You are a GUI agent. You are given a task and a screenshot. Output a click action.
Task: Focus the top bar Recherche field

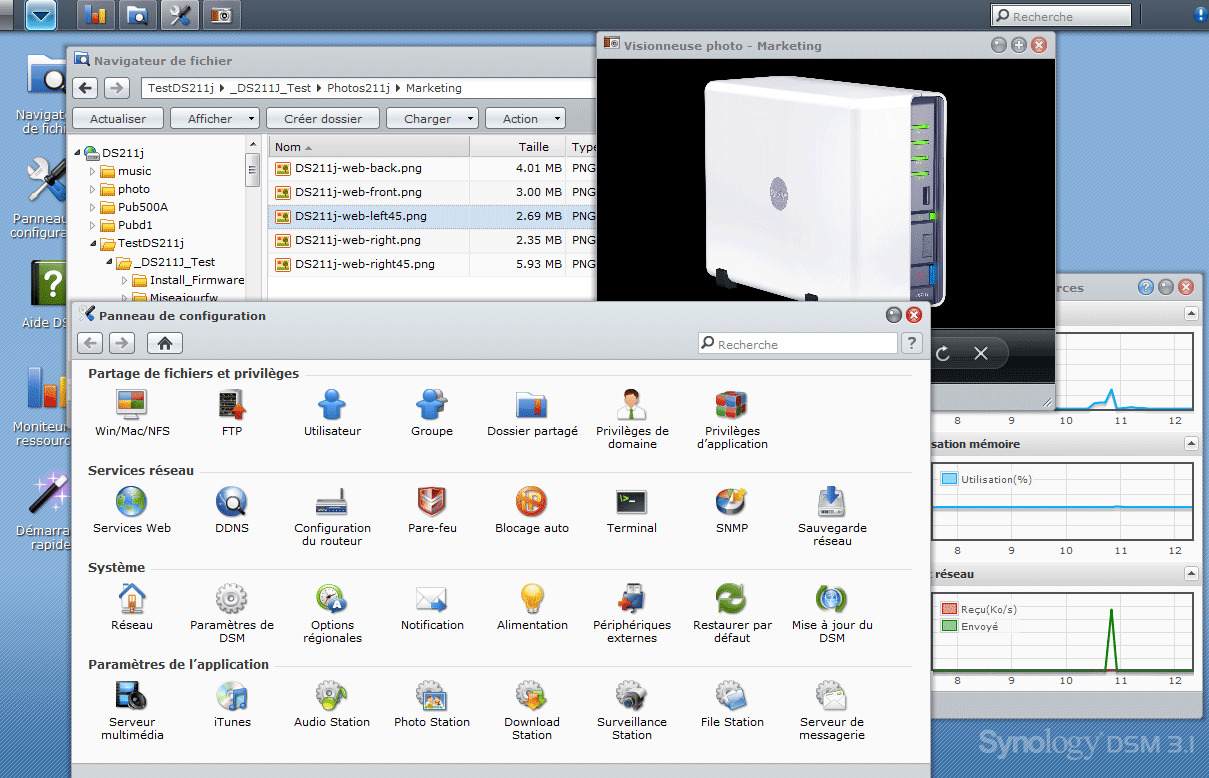coord(1061,16)
